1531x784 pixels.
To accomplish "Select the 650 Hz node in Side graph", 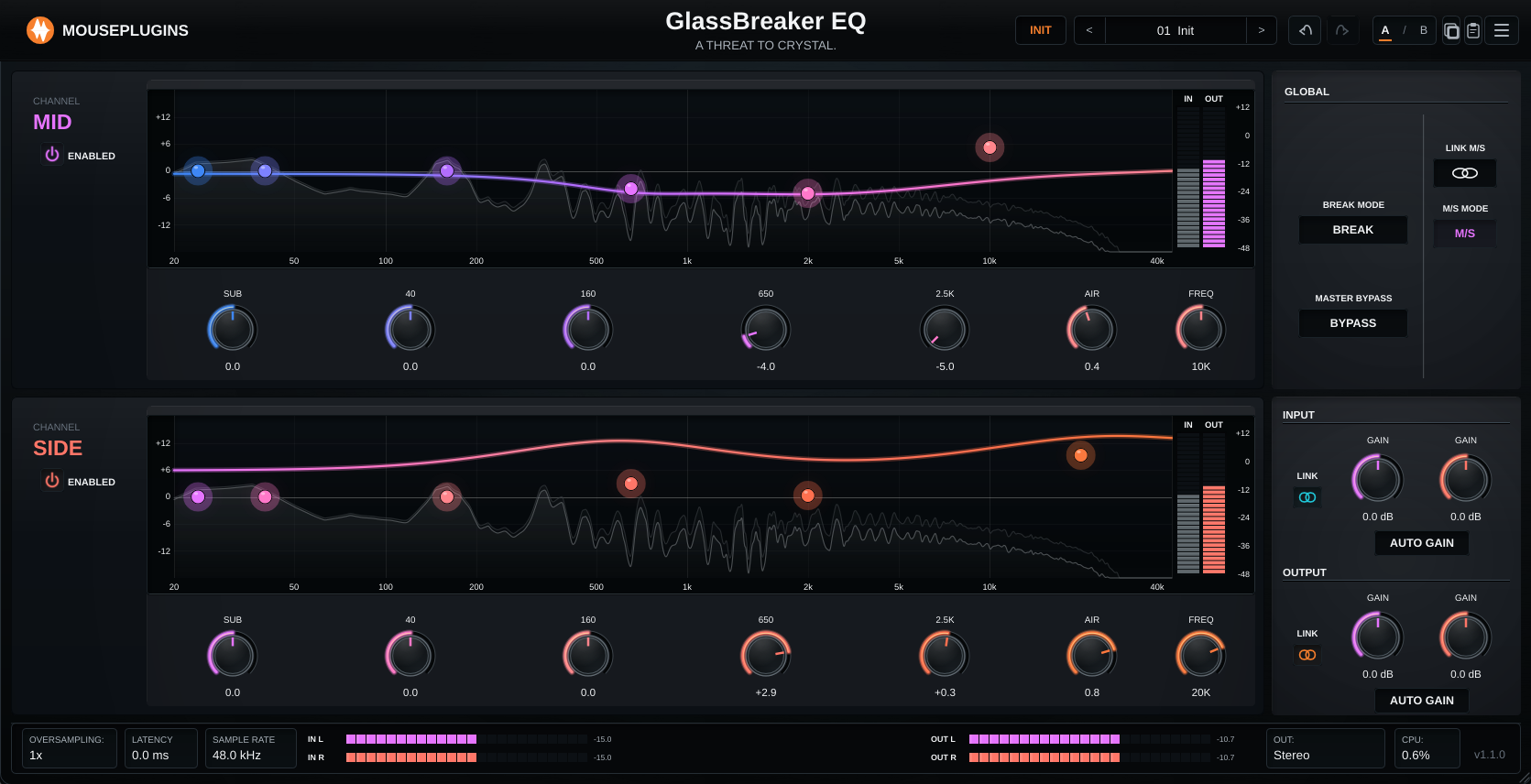I will point(631,484).
